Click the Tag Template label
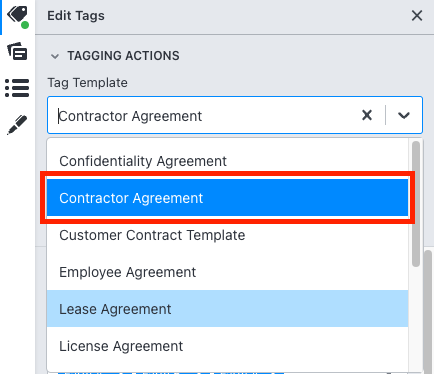434x374 pixels. click(87, 83)
